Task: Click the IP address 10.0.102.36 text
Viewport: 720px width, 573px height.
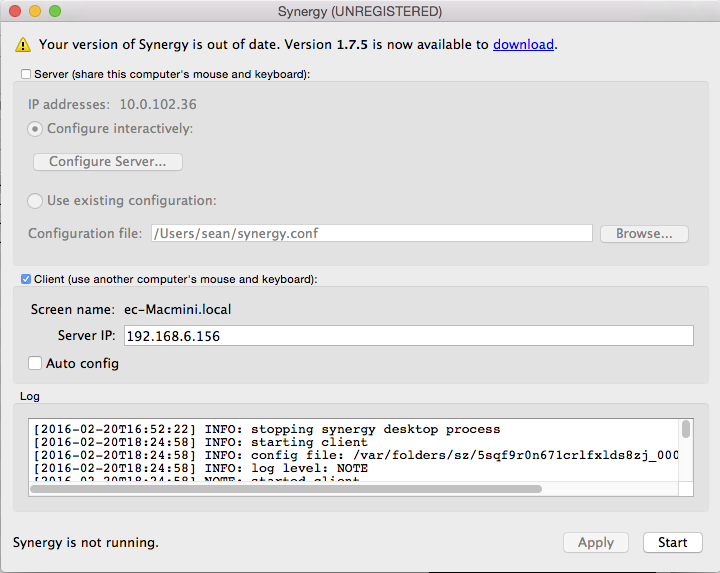Action: point(158,105)
